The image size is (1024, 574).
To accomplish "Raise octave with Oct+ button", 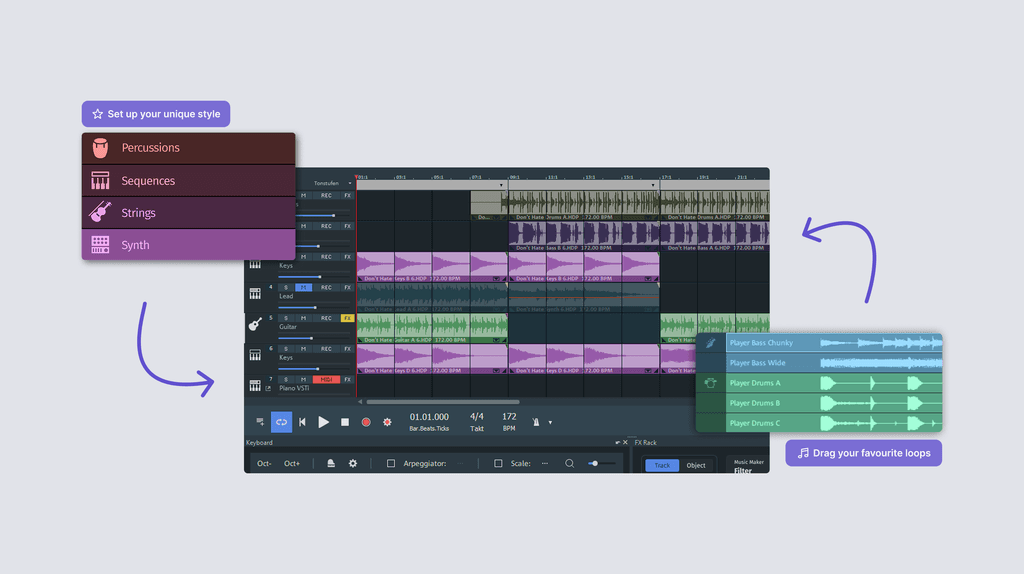I will point(292,463).
